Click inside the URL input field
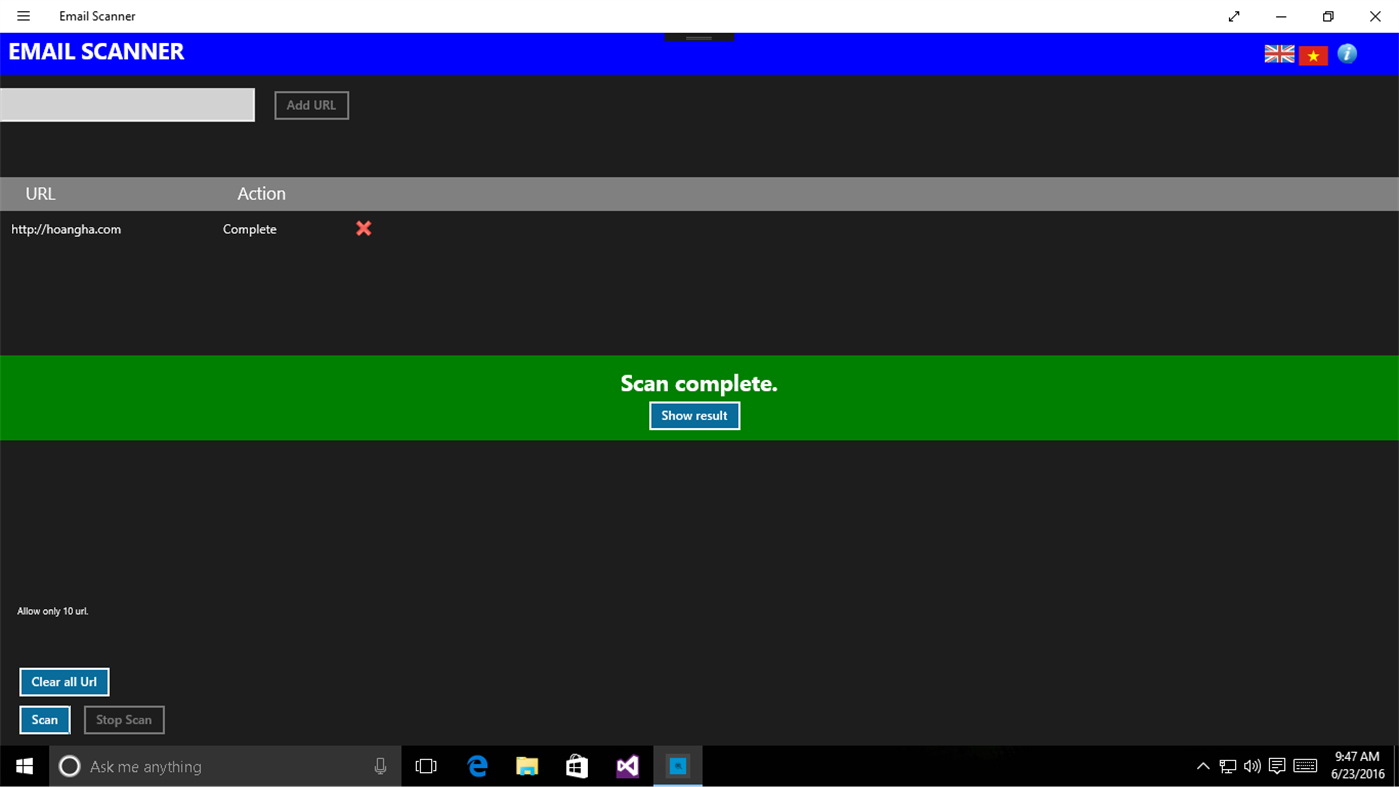Viewport: 1399px width, 787px height. coord(127,104)
